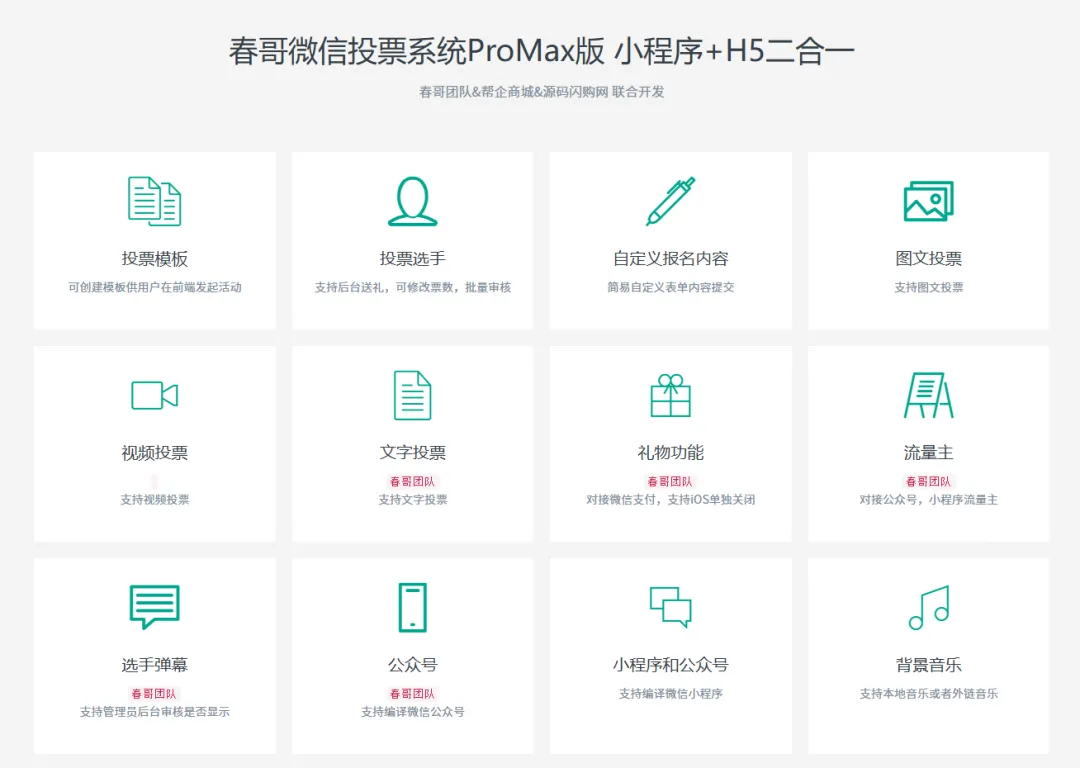Click the 春哥团队 tag under 流量主

[x=928, y=481]
